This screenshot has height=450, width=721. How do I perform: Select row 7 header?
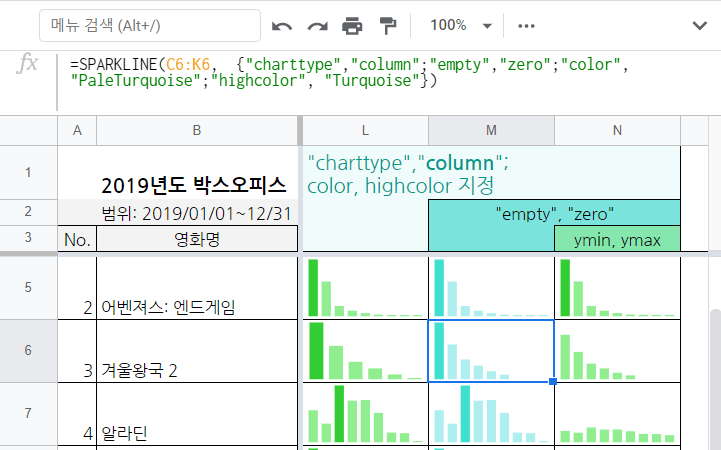[28, 413]
